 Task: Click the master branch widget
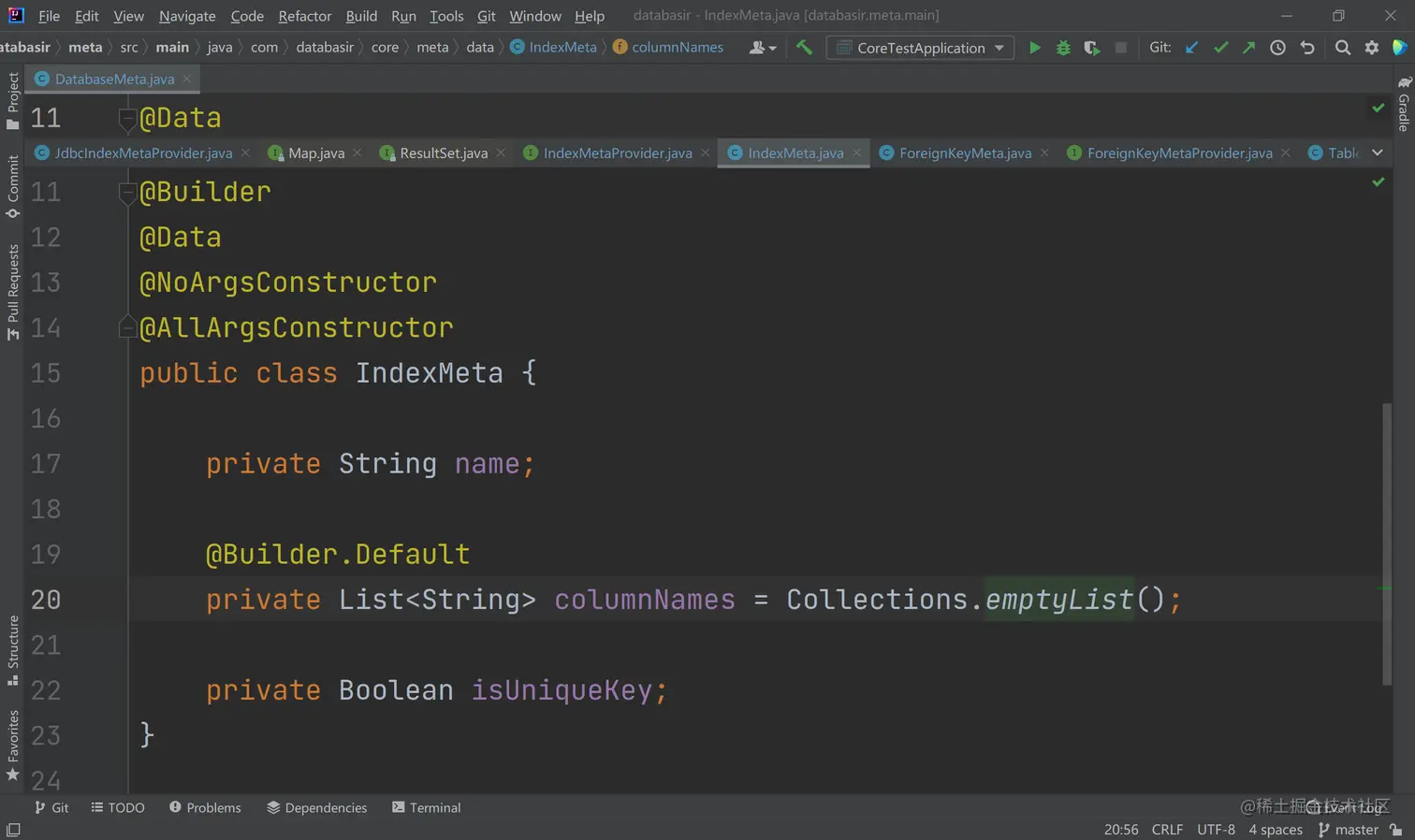pos(1348,830)
